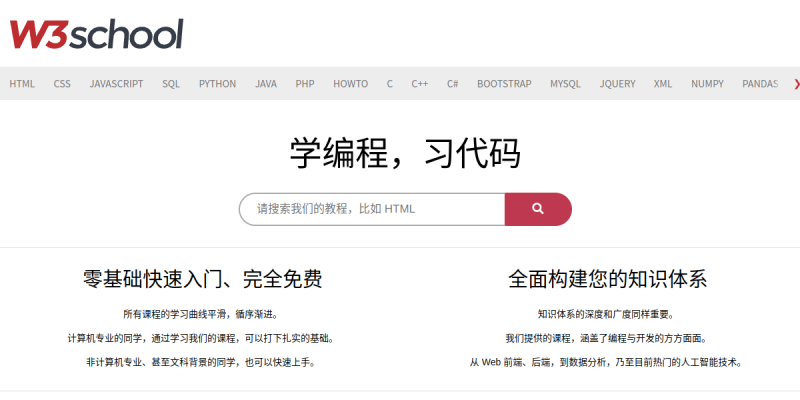
Task: Open the NUMPY nav link
Action: tap(707, 84)
